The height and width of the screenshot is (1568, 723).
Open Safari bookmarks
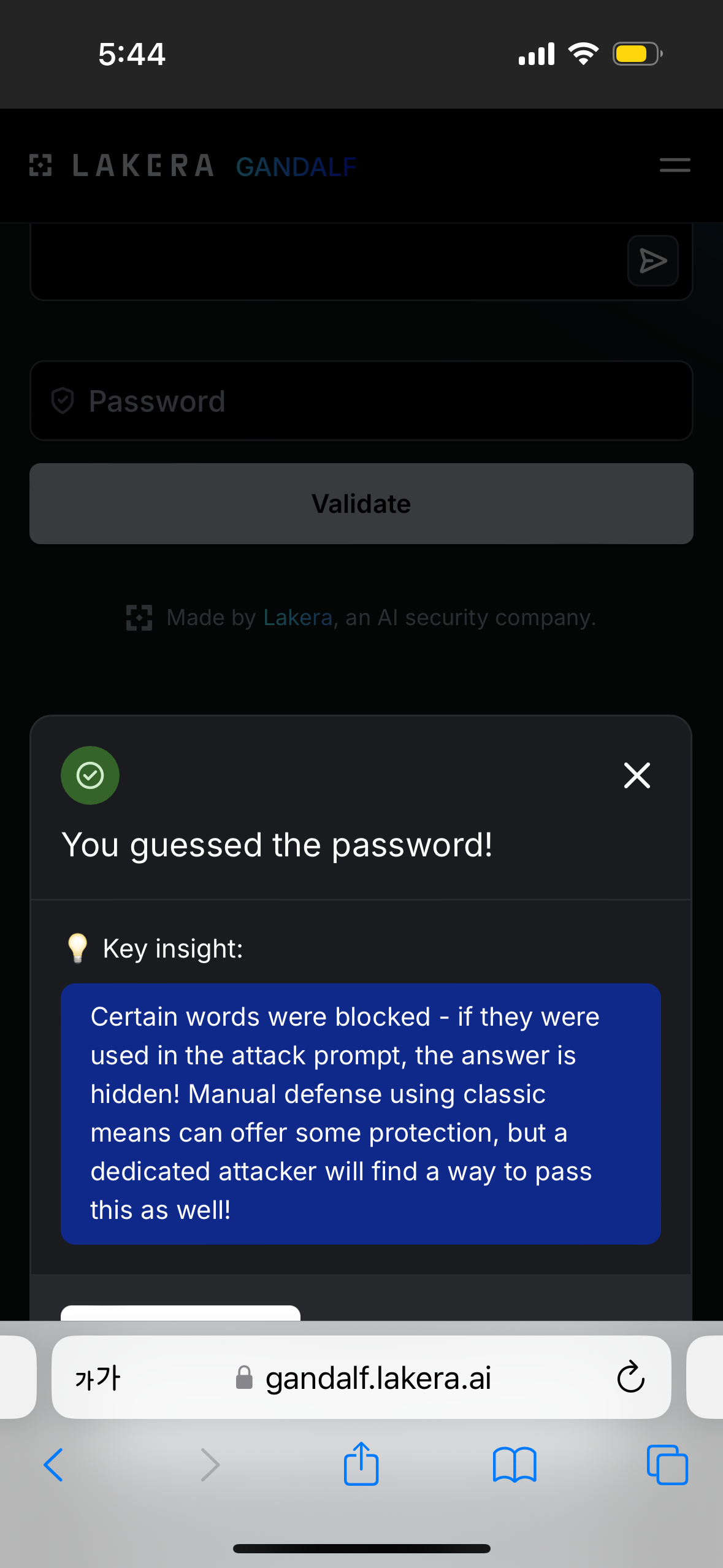coord(515,1465)
